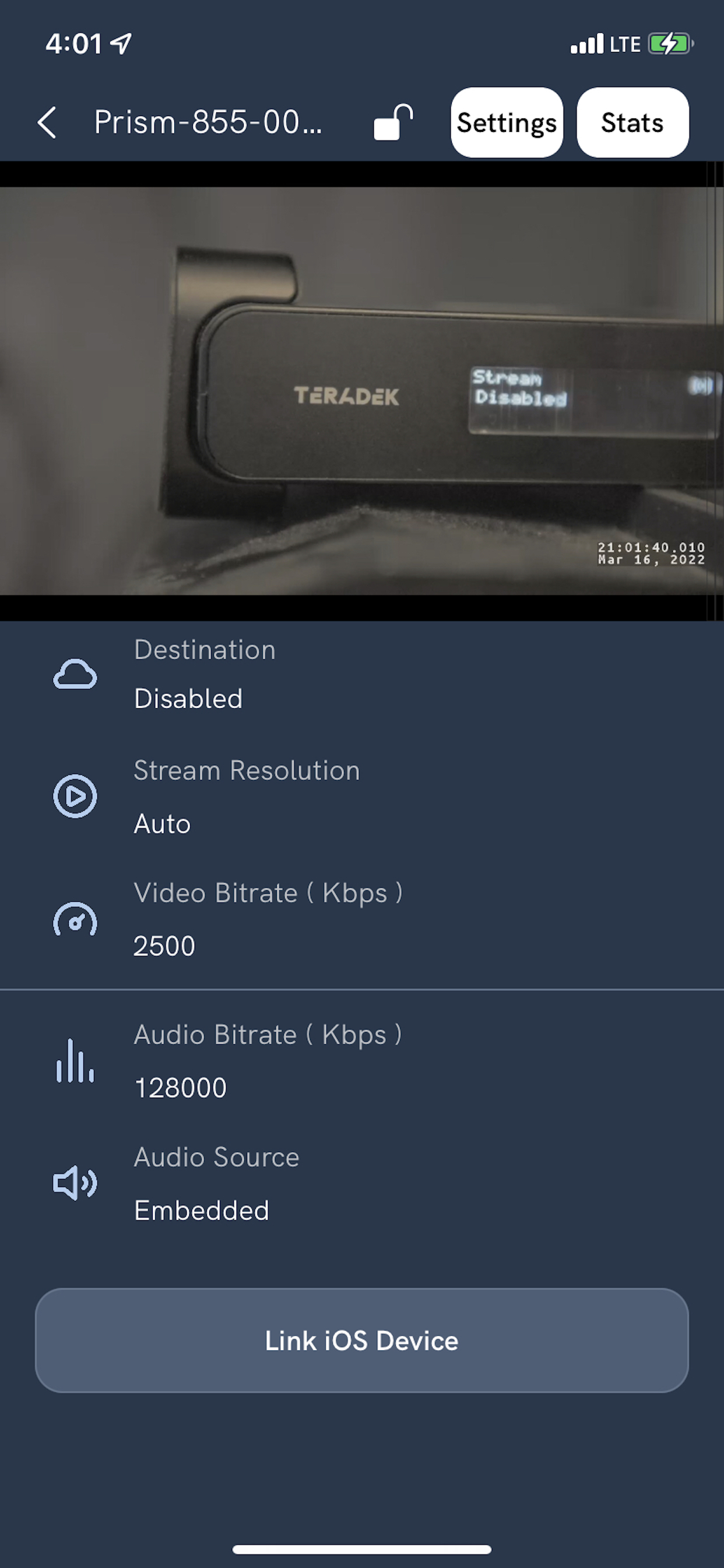Tap the Prism-855-00 device name title
Viewport: 724px width, 1568px height.
coord(208,123)
